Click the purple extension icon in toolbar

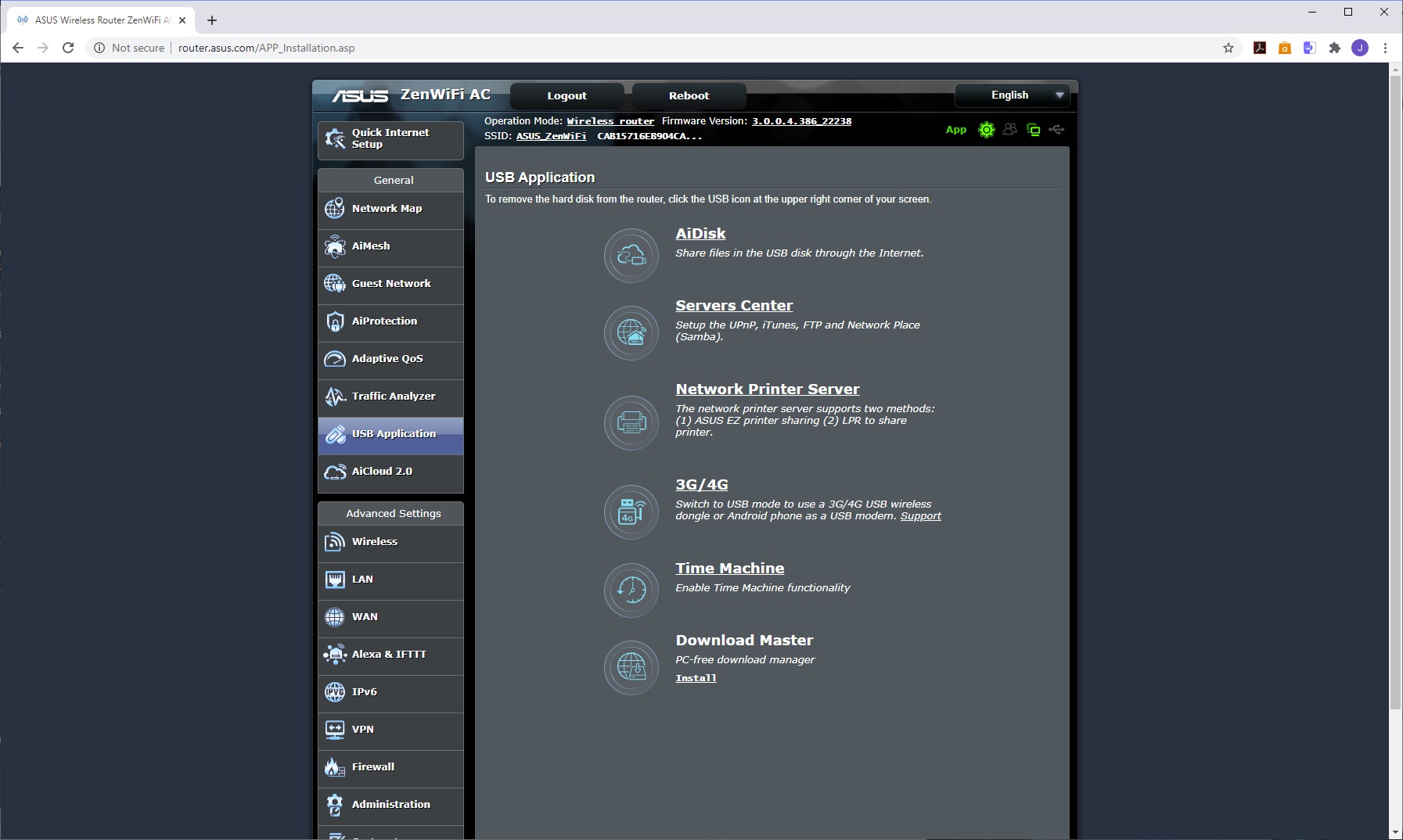pyautogui.click(x=1310, y=48)
